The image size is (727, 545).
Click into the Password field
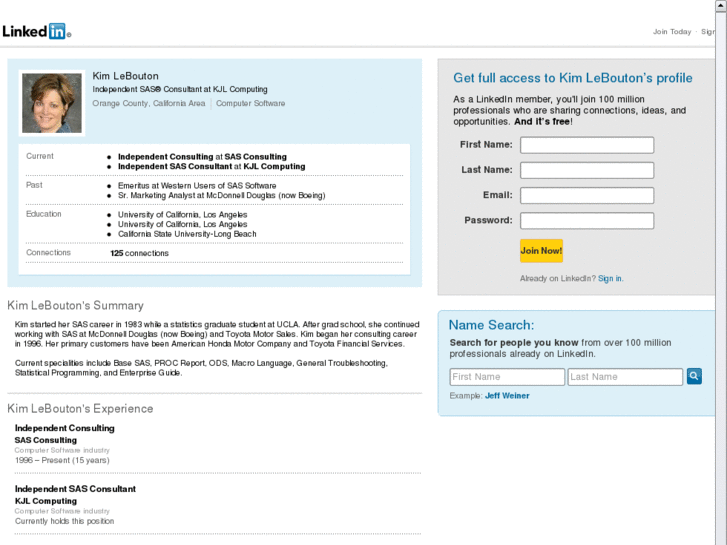point(587,221)
